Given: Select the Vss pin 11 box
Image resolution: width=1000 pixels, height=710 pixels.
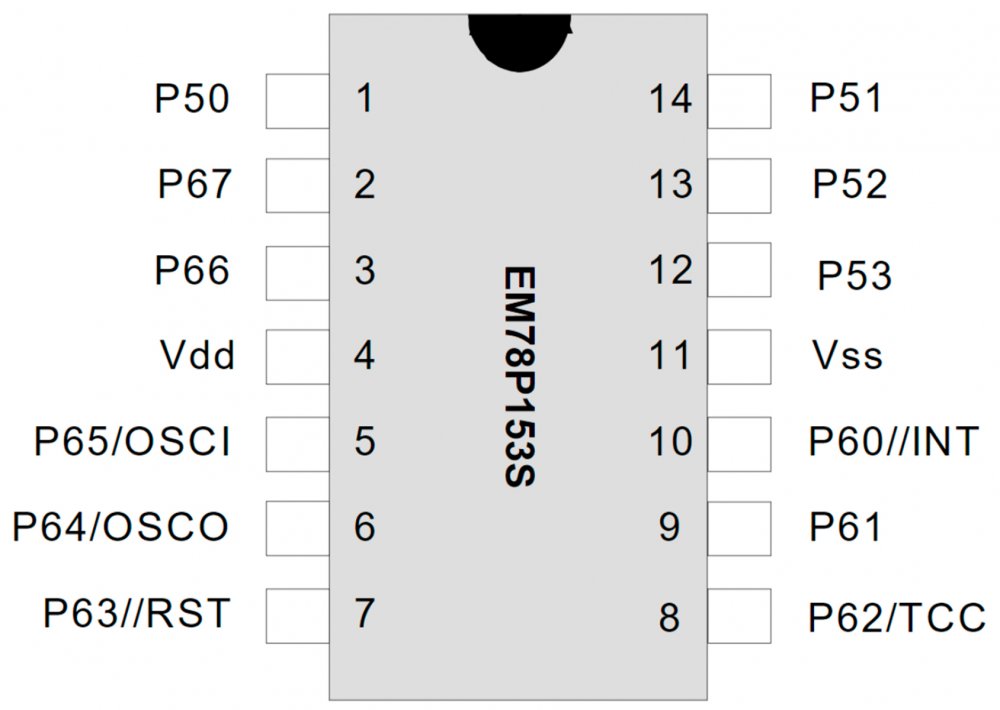Looking at the screenshot, I should tap(739, 357).
